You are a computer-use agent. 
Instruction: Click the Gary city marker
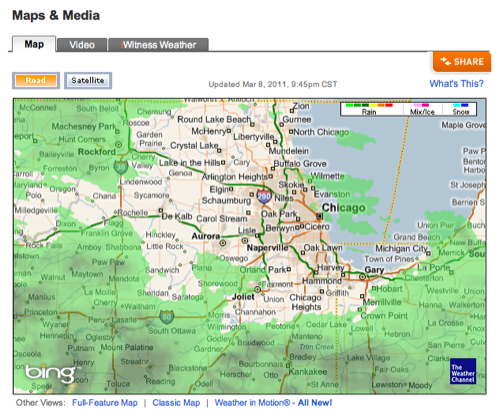tap(362, 276)
